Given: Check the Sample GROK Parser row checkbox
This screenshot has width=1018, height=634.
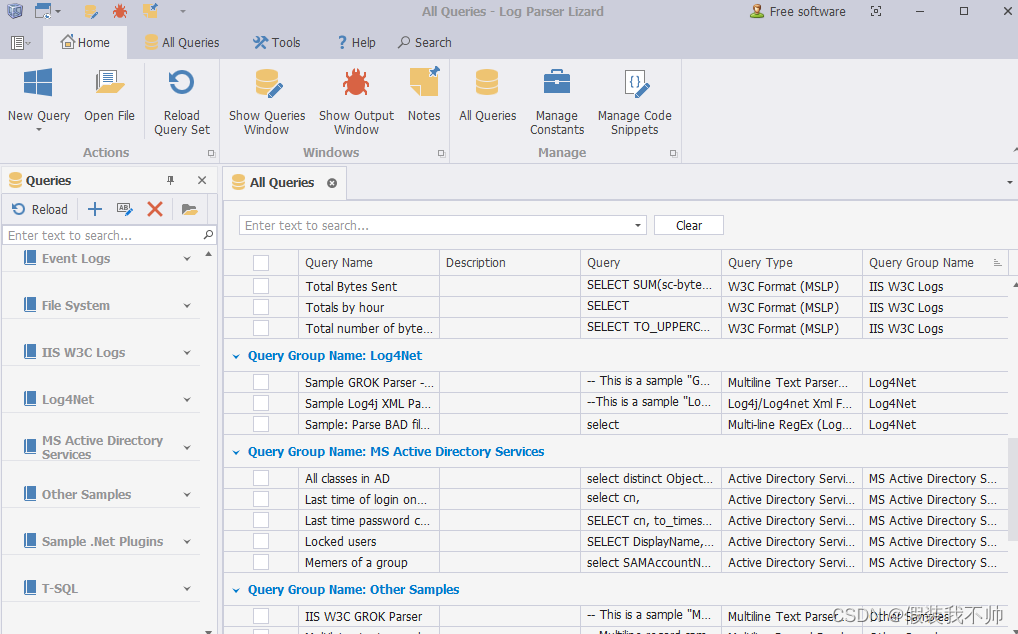Looking at the screenshot, I should pyautogui.click(x=261, y=382).
